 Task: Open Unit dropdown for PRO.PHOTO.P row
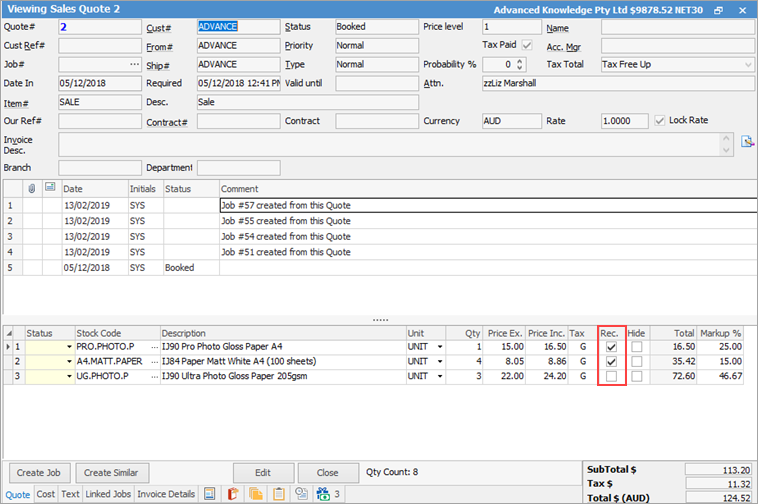point(439,347)
